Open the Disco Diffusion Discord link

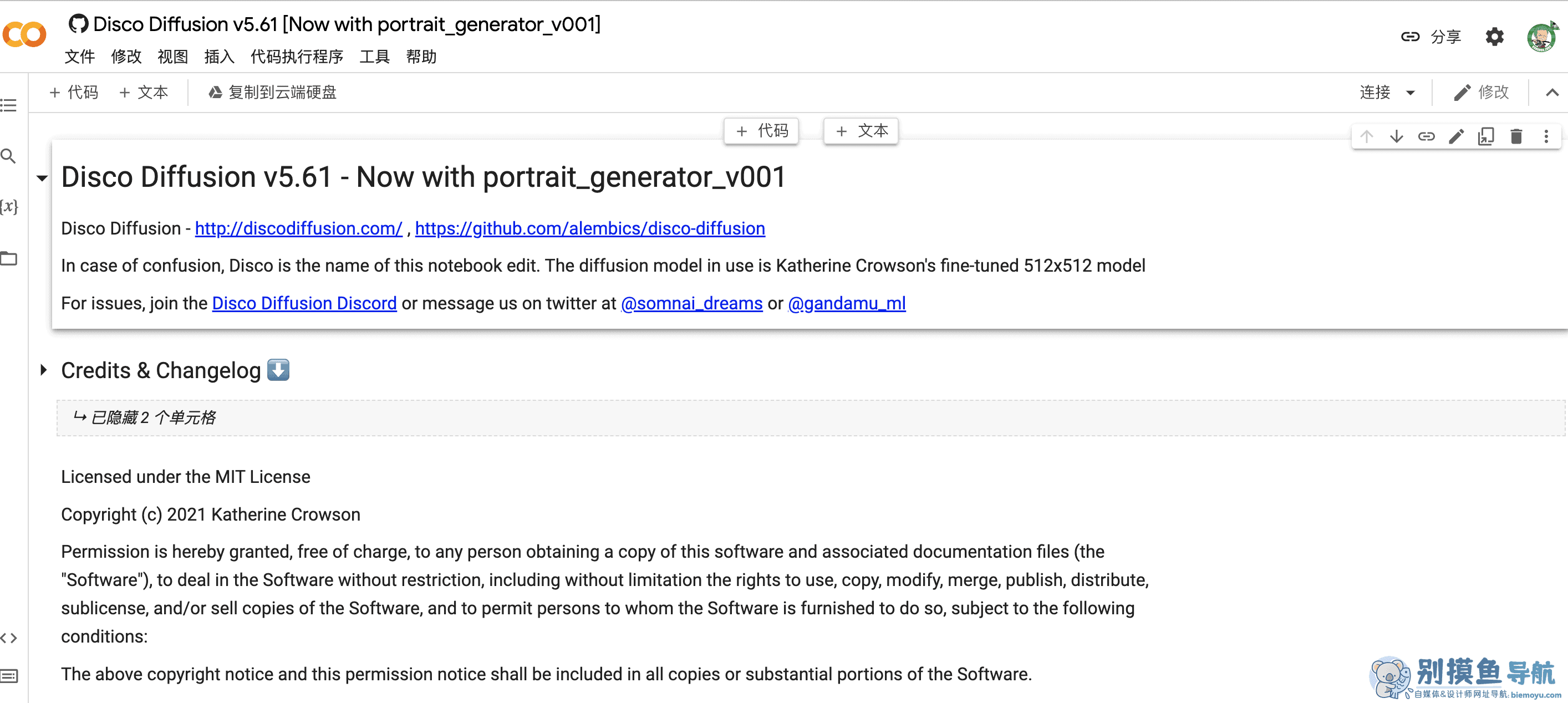coord(304,303)
